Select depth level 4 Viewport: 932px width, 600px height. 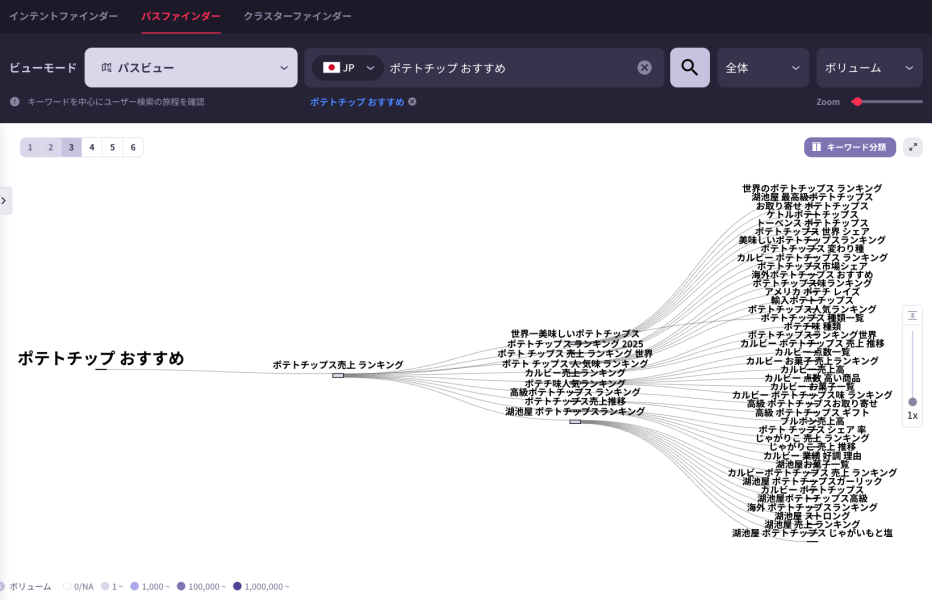coord(92,147)
